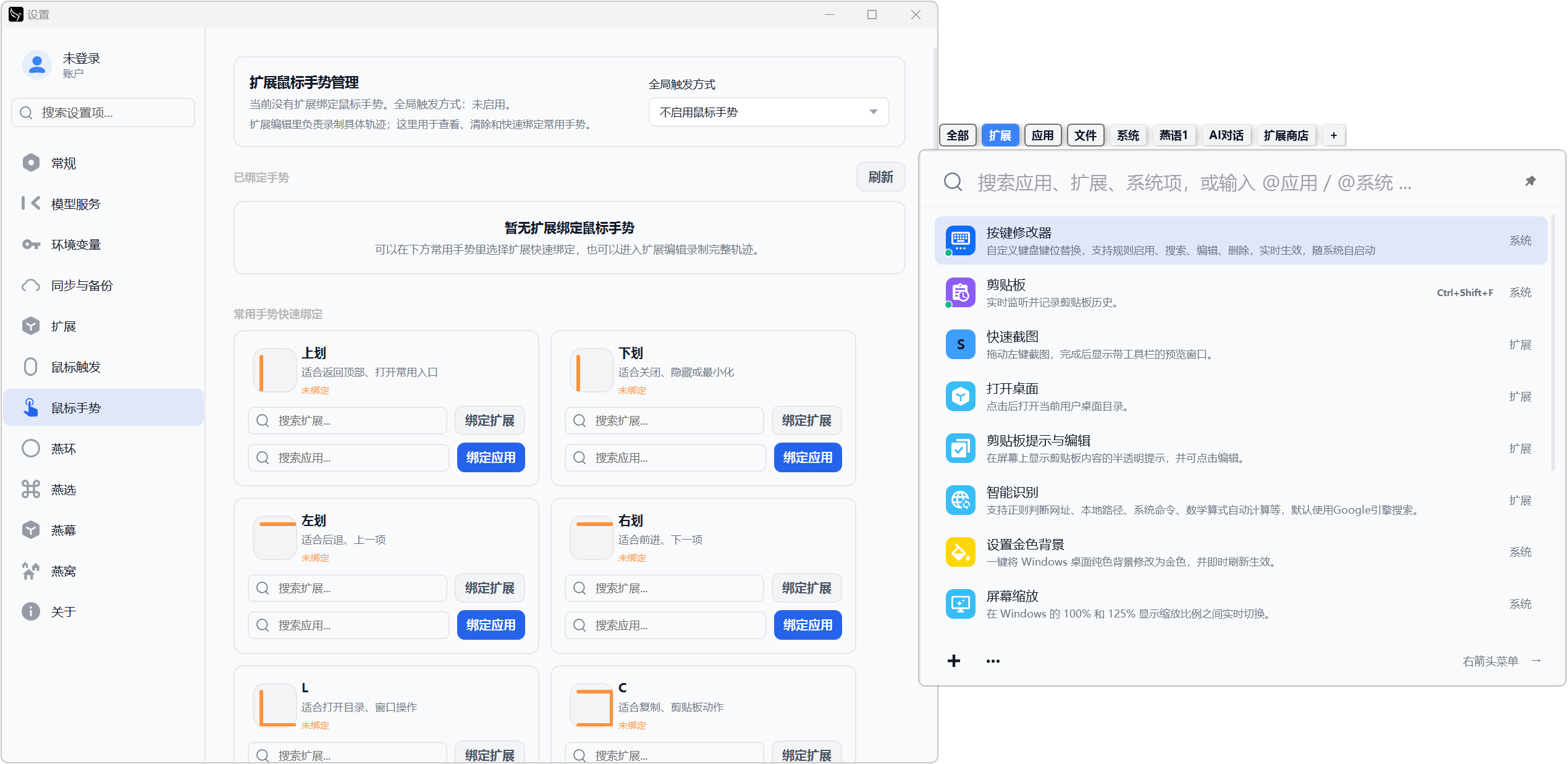
Task: Click 绑定应用 for the 右划 gesture
Action: pos(808,625)
